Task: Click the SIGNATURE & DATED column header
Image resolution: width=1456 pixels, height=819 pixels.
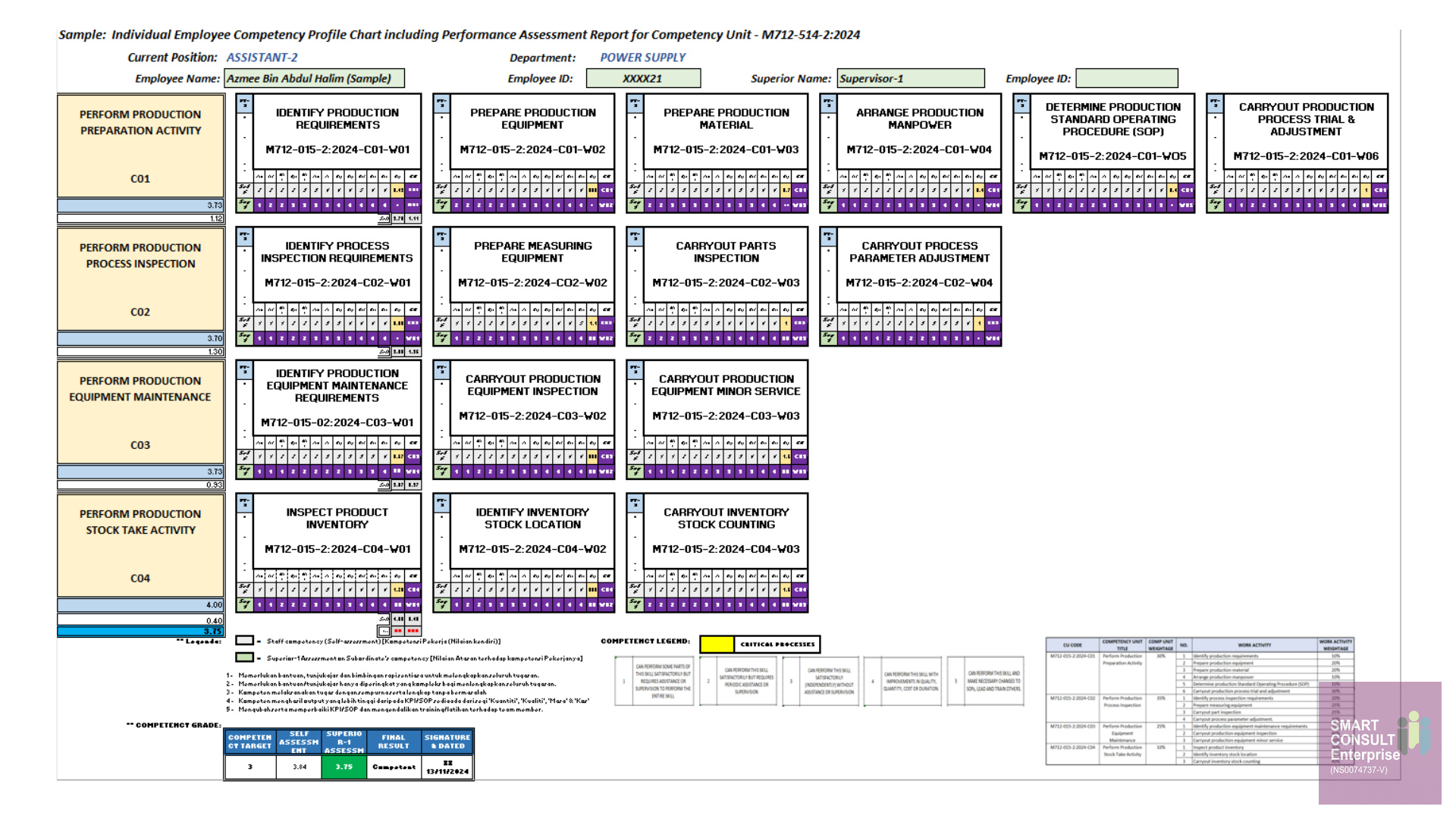Action: (447, 742)
